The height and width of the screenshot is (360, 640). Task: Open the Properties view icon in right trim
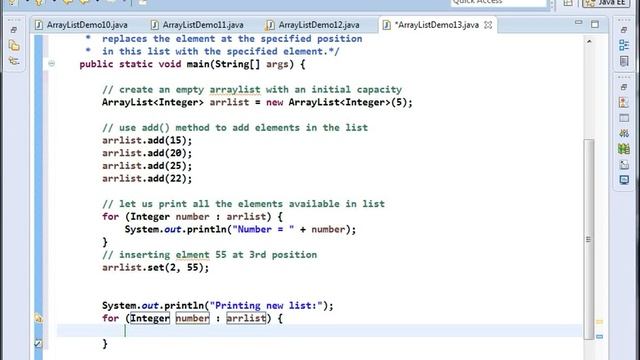[x=624, y=118]
